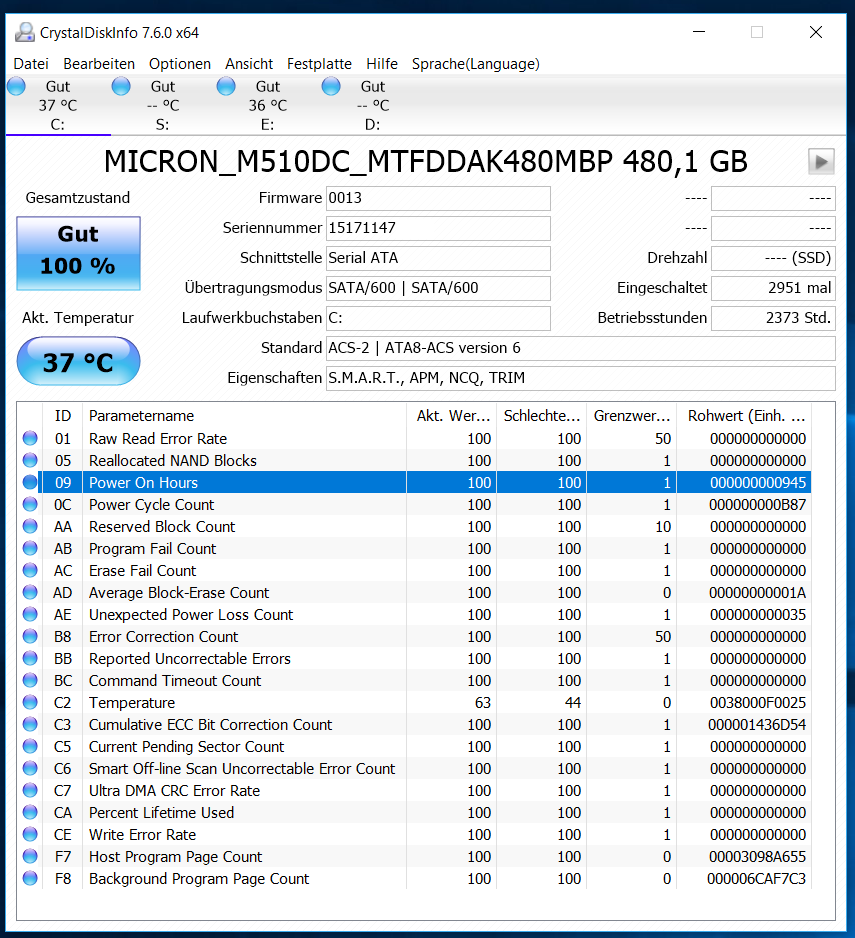The height and width of the screenshot is (938, 855).
Task: Select the E: drive status orb
Action: (x=226, y=86)
